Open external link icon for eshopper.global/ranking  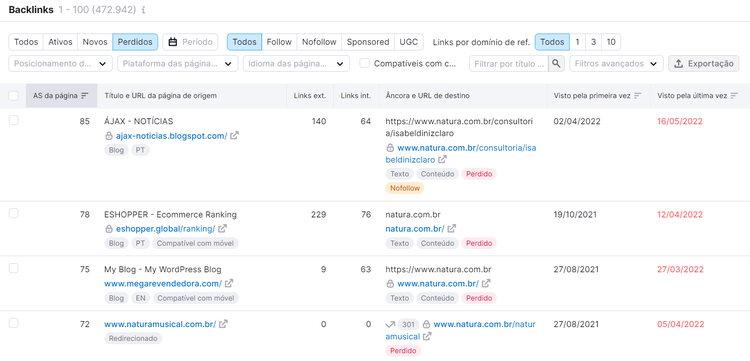pyautogui.click(x=222, y=229)
